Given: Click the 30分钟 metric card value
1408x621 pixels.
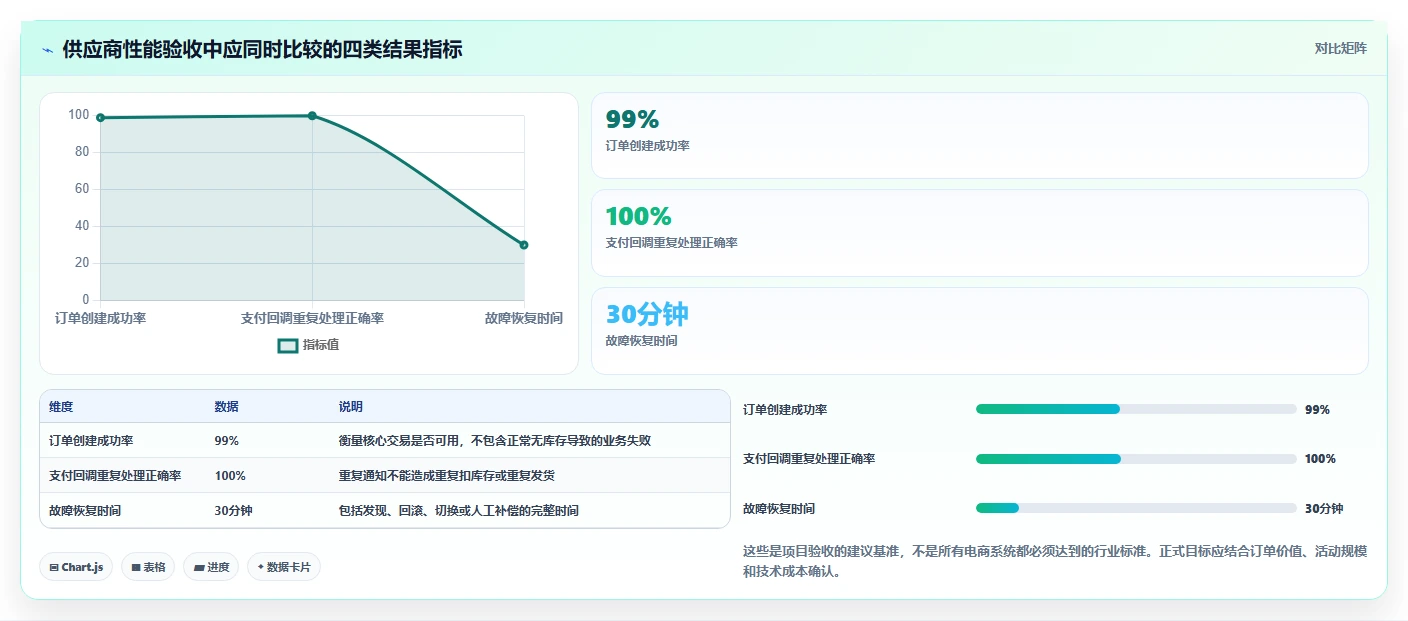Looking at the screenshot, I should click(647, 314).
